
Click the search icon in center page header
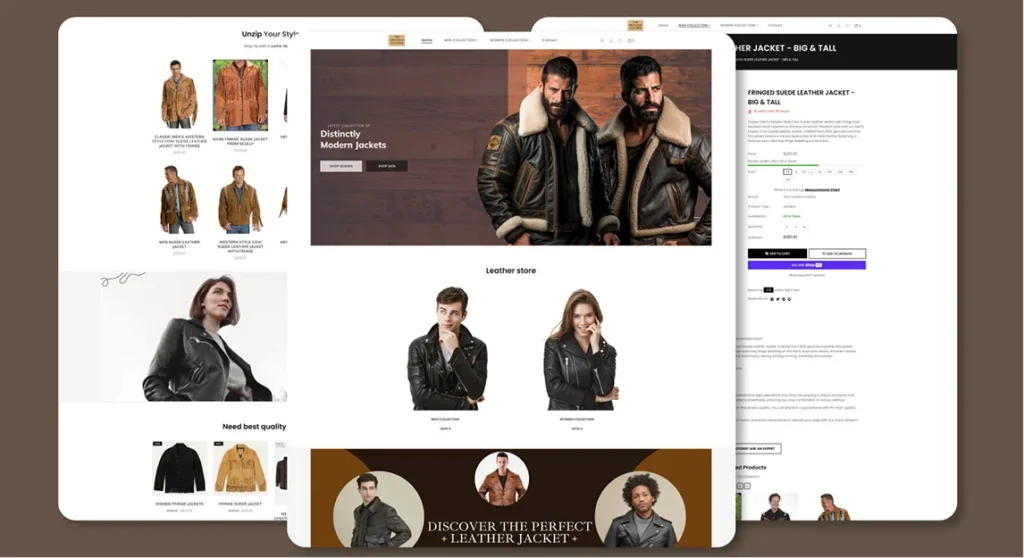coord(602,41)
